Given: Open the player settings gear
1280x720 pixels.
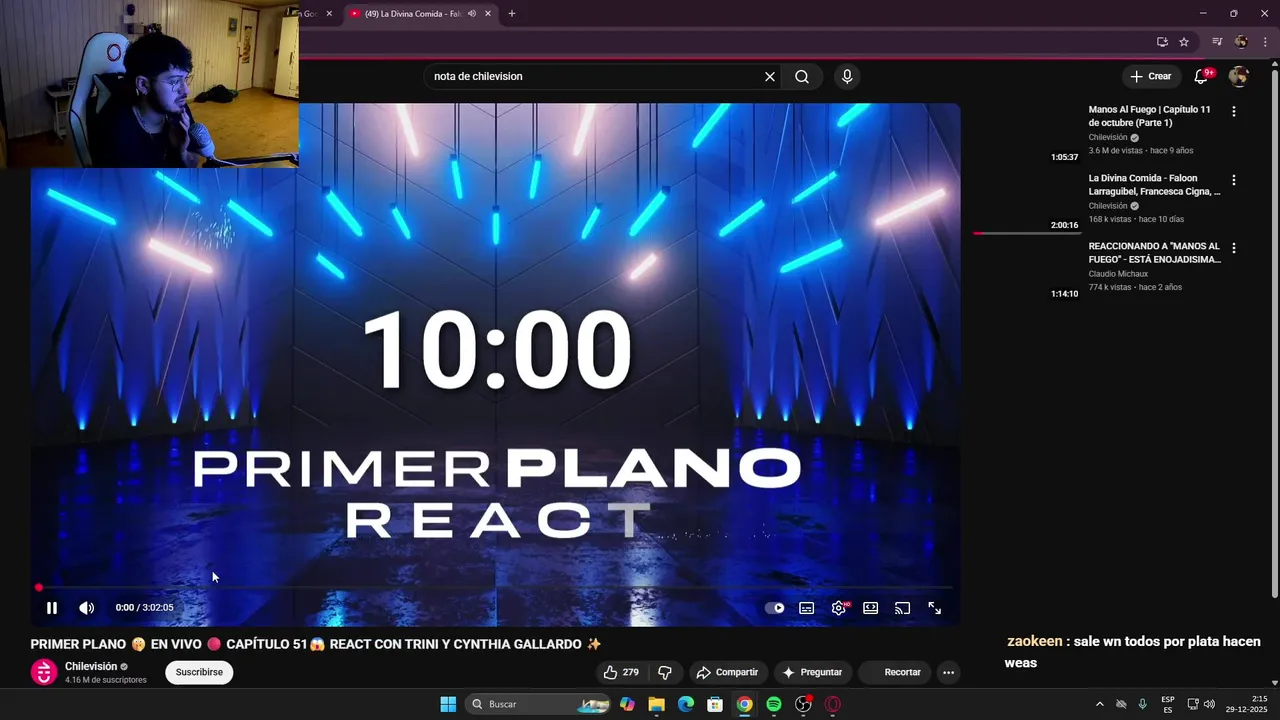Looking at the screenshot, I should pos(839,608).
